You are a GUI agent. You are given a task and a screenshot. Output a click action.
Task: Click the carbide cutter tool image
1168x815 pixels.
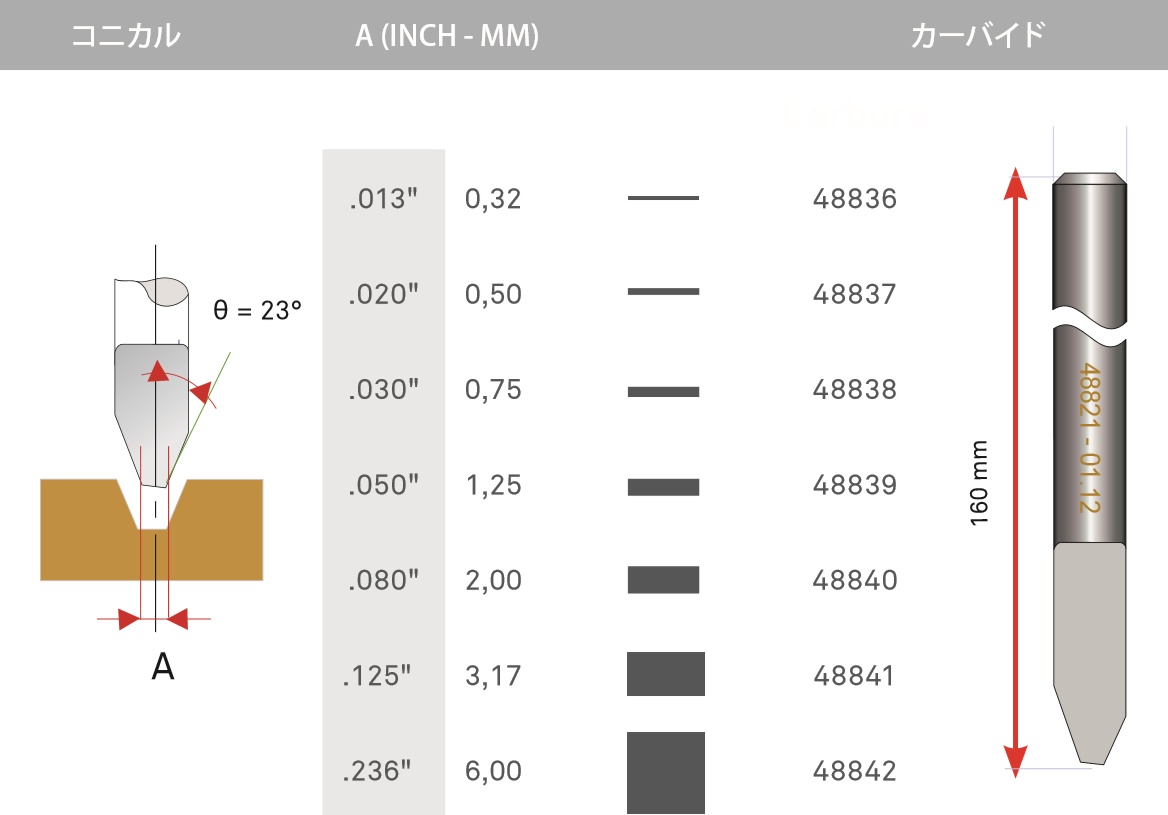1090,470
